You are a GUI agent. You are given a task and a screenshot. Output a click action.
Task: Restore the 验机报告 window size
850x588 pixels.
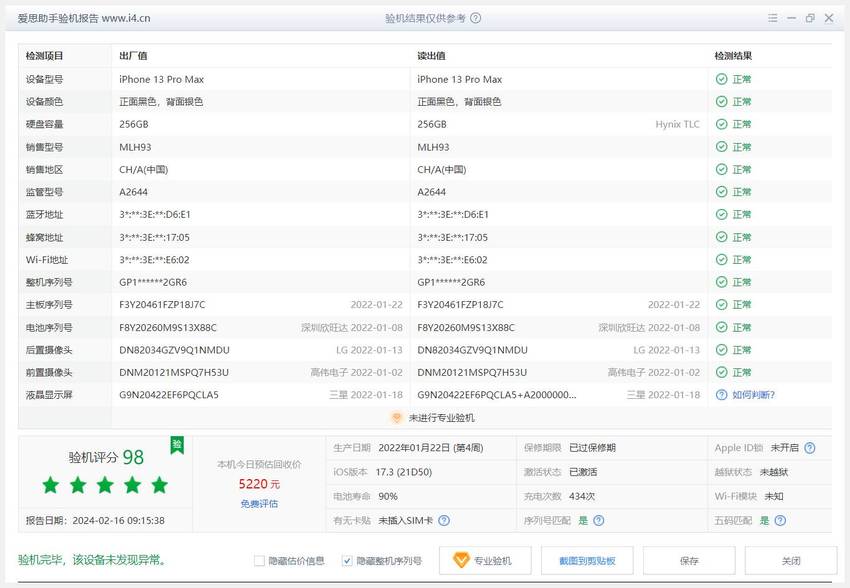click(810, 18)
